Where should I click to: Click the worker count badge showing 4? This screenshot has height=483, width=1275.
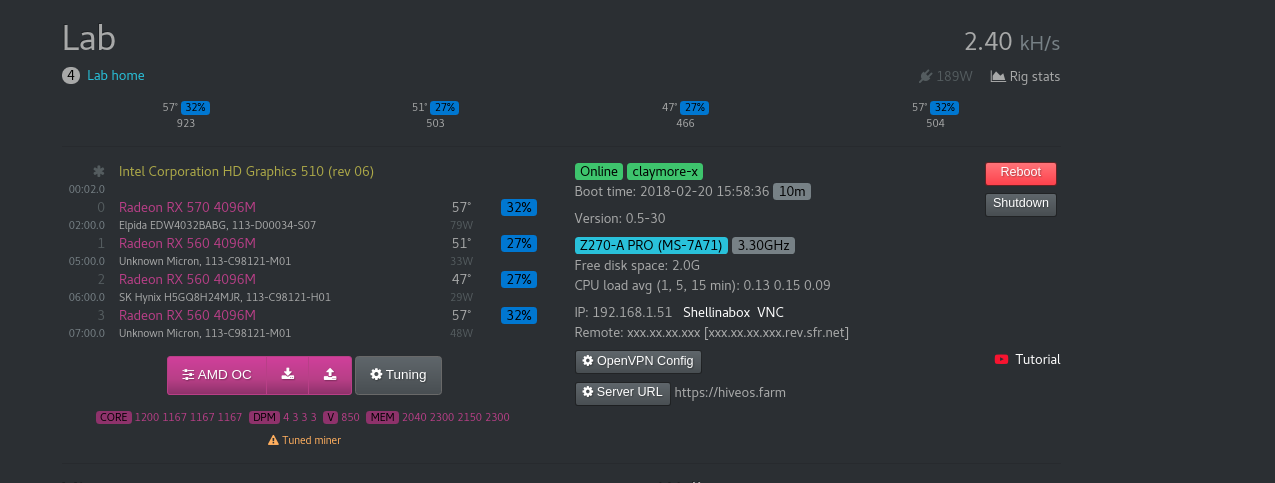coord(71,75)
